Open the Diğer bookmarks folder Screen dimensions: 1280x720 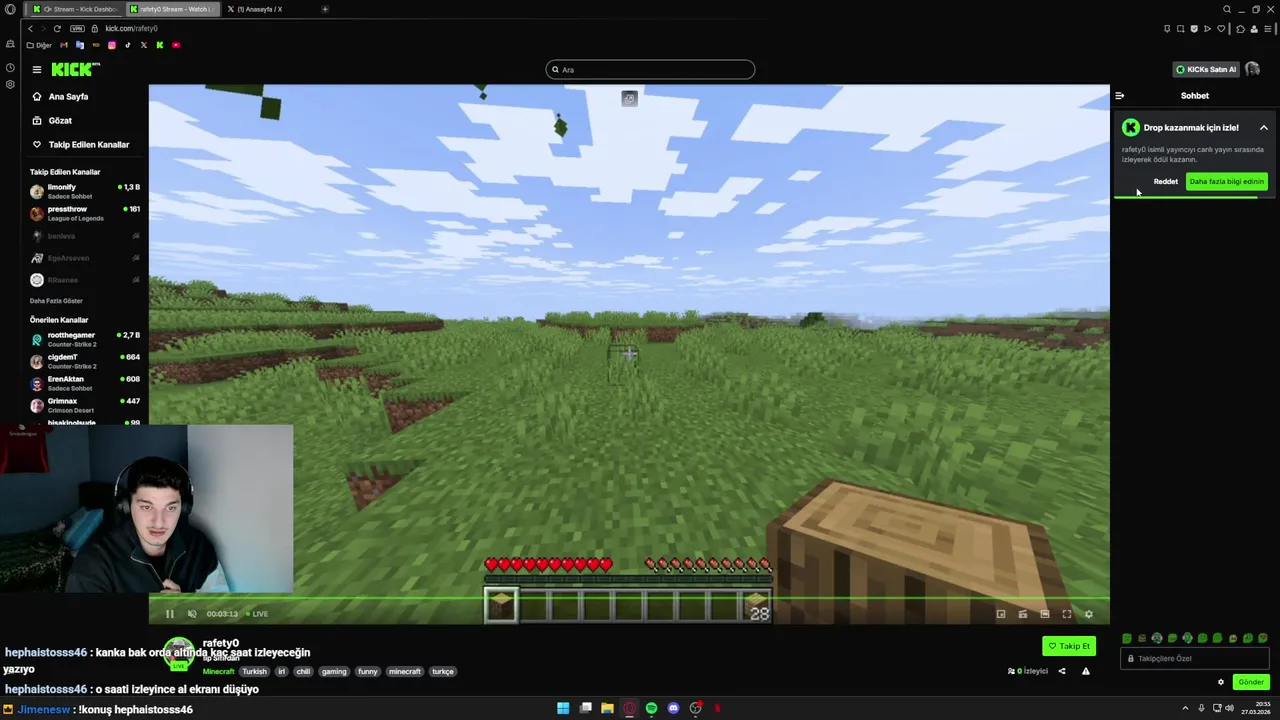click(x=39, y=45)
